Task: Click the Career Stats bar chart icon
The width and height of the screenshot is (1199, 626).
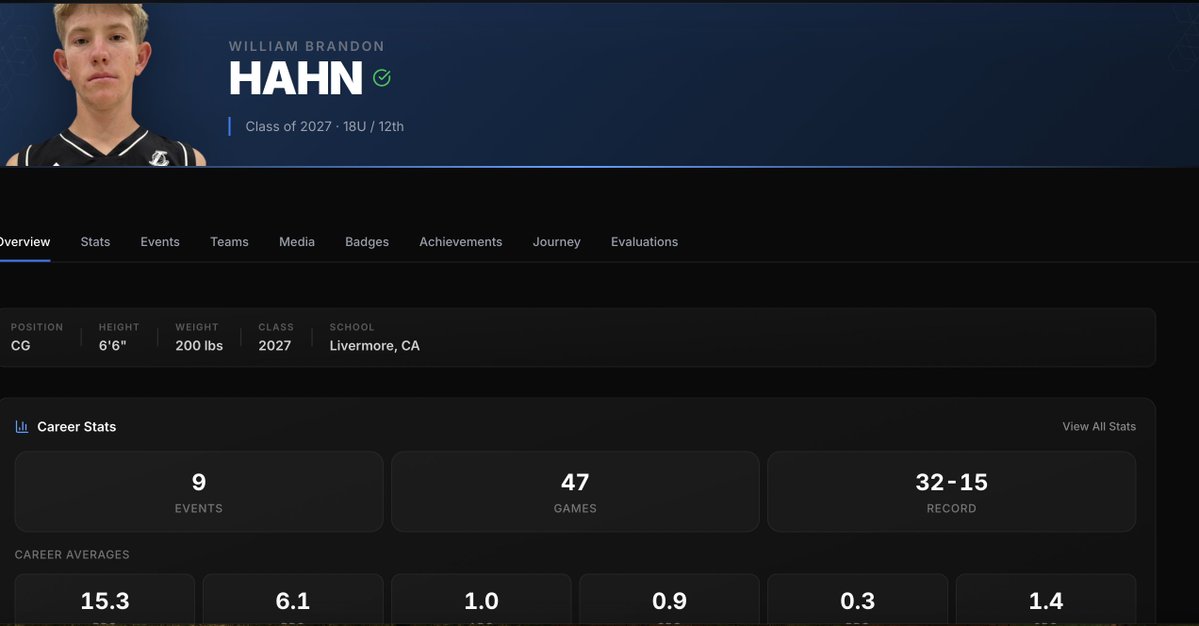Action: (x=21, y=427)
